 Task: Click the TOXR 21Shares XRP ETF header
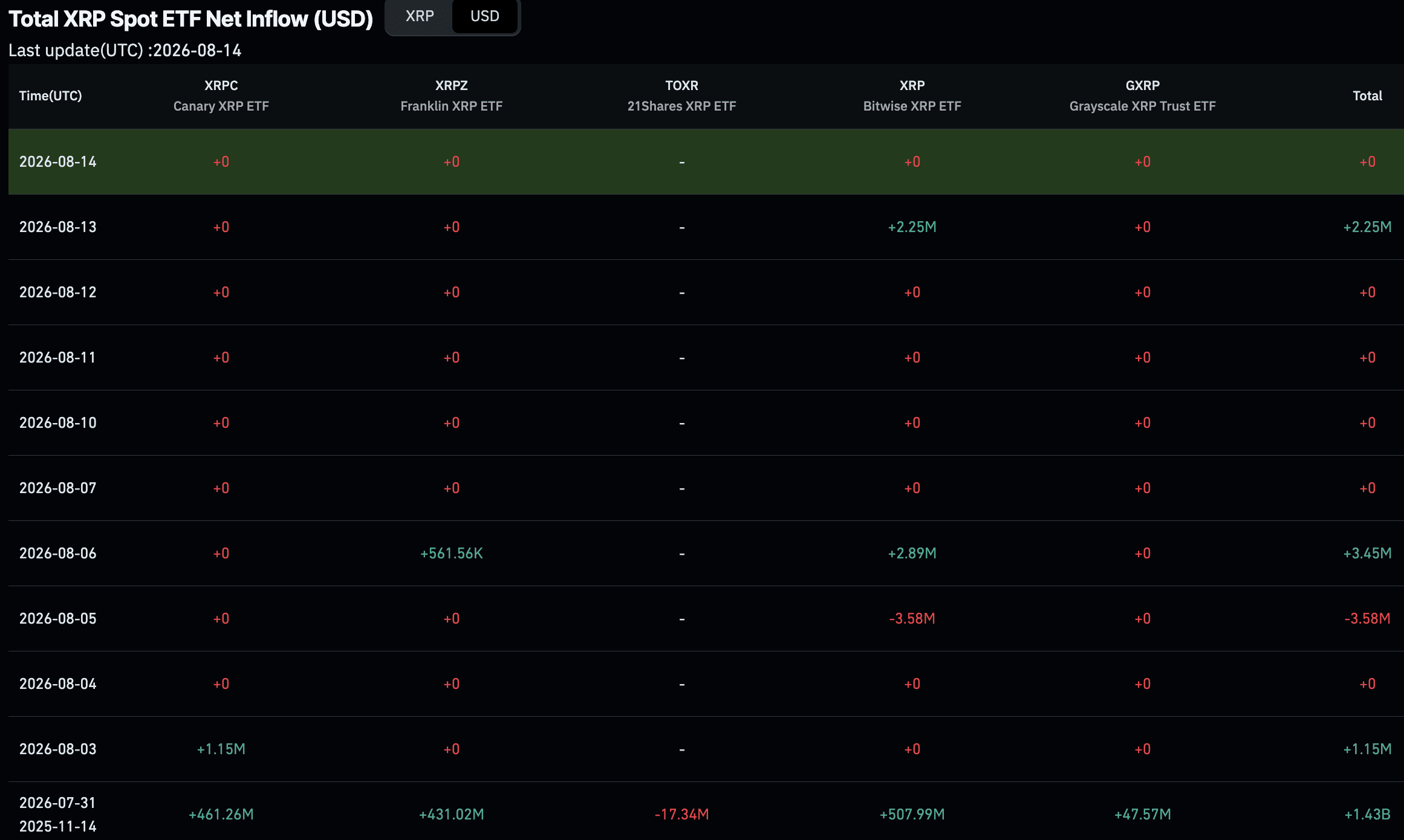[x=682, y=95]
